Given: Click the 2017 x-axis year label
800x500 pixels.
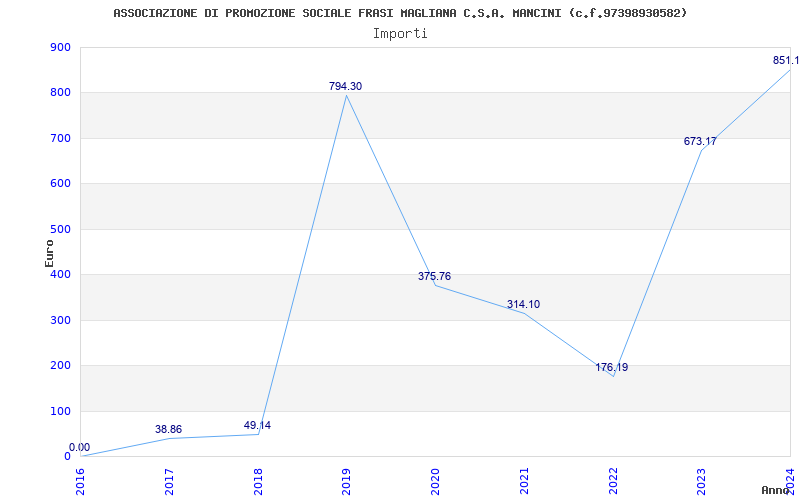Looking at the screenshot, I should pyautogui.click(x=169, y=481).
